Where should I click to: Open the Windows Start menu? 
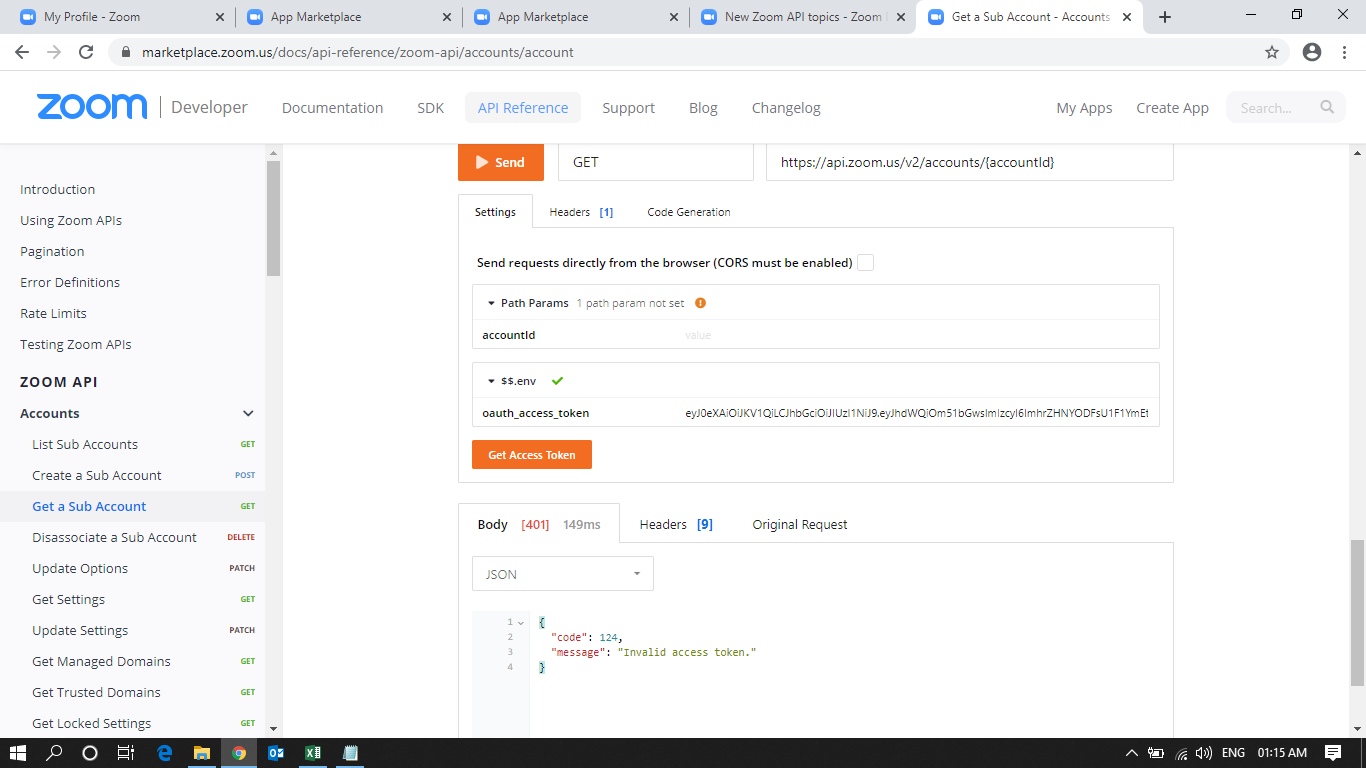pos(17,753)
